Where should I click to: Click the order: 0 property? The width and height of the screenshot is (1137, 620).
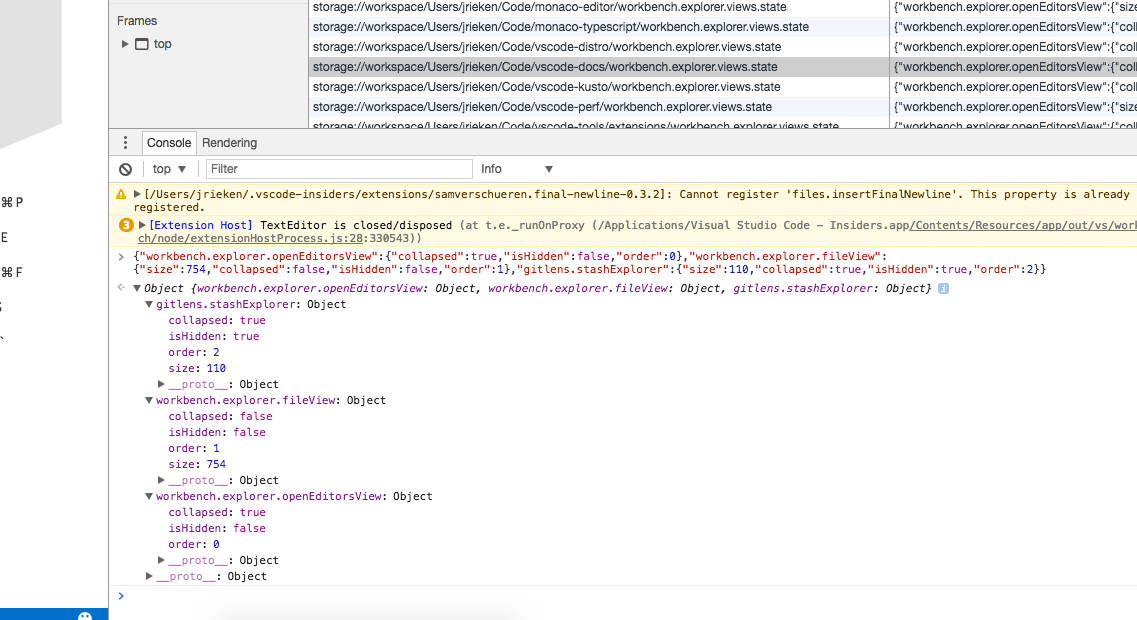pyautogui.click(x=194, y=545)
